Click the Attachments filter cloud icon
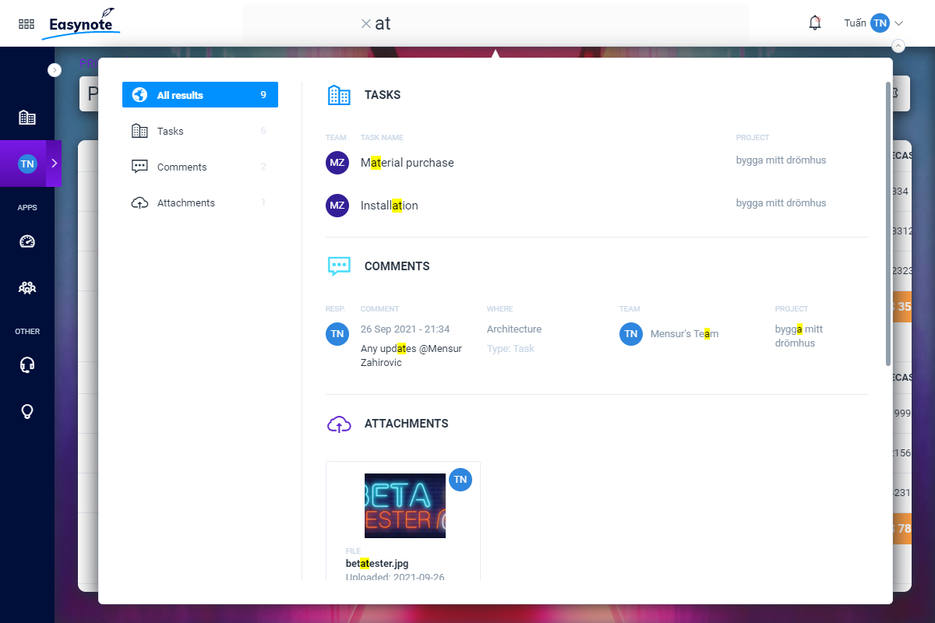This screenshot has height=623, width=935. coord(140,203)
